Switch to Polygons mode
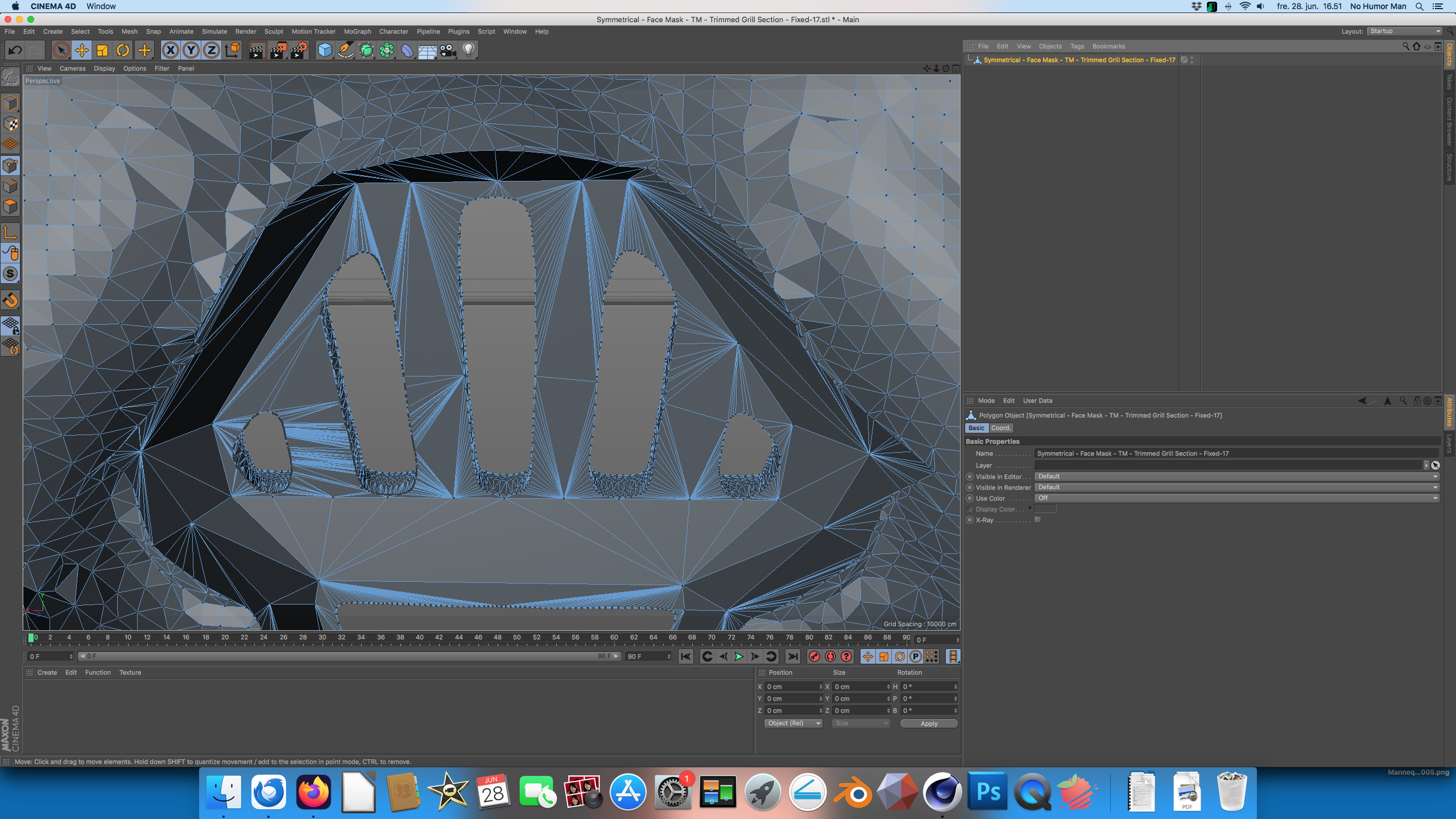Screen dimensions: 1456x819 [x=10, y=206]
